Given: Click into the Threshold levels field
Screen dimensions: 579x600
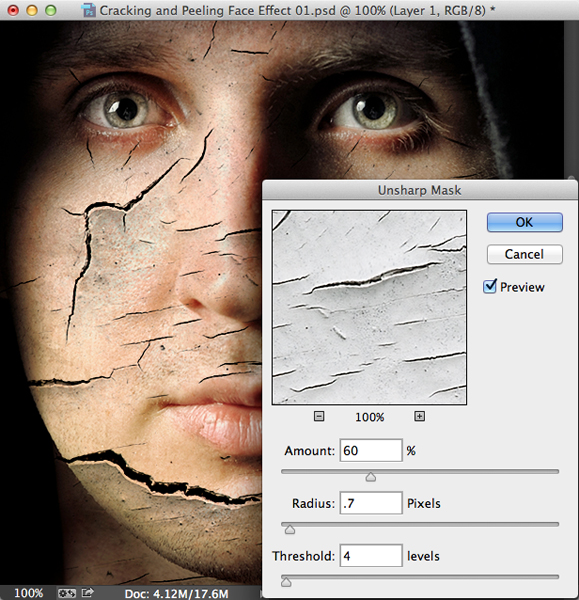Looking at the screenshot, I should pyautogui.click(x=371, y=556).
